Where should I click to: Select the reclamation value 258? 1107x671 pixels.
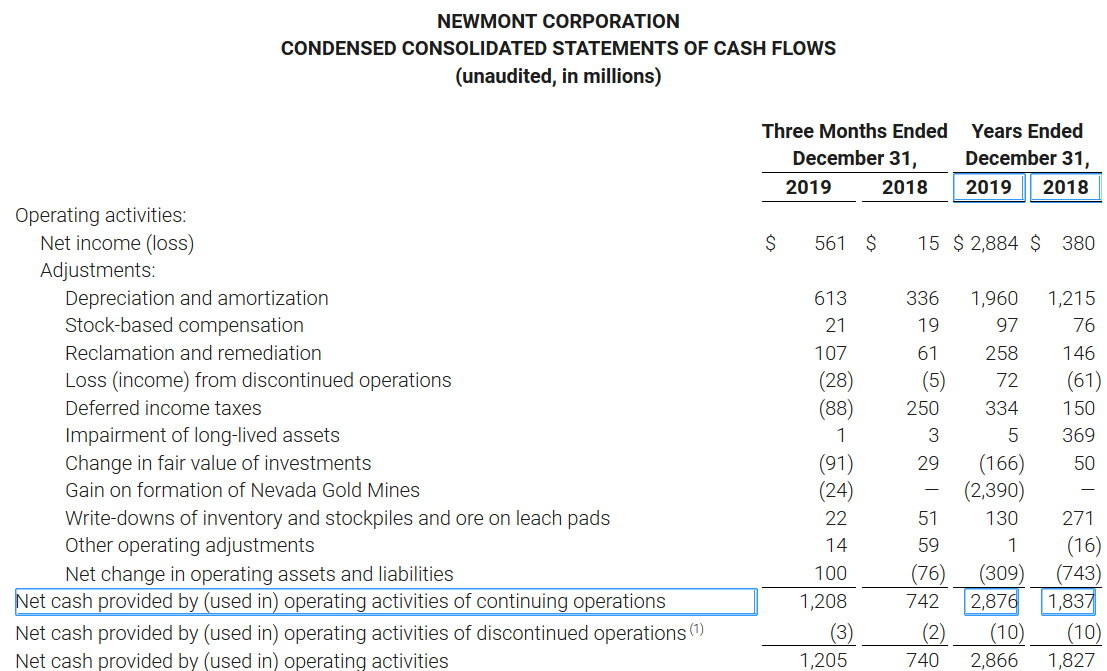[1002, 353]
